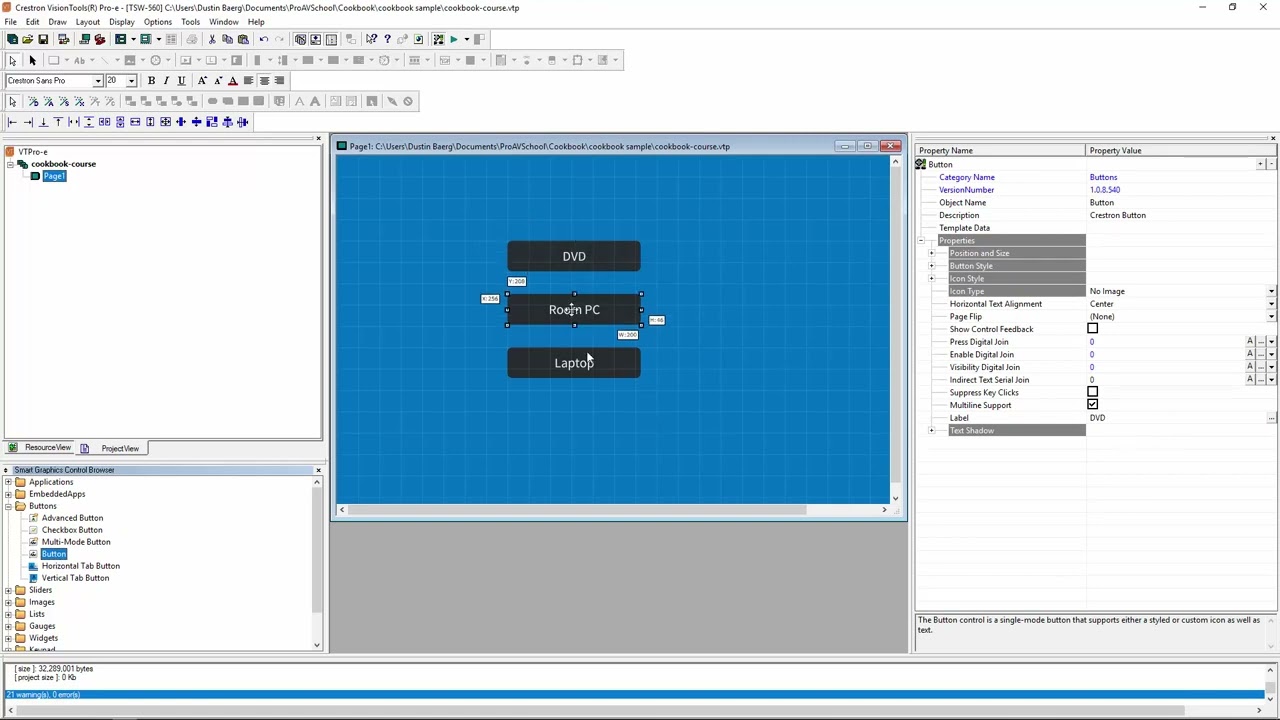1280x720 pixels.
Task: Click the forbidden circle icon in the toolbar
Action: (408, 101)
